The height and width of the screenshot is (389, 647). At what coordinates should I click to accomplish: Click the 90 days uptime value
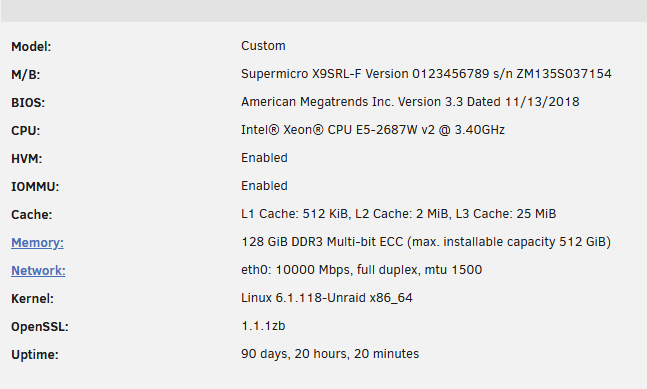pos(330,354)
